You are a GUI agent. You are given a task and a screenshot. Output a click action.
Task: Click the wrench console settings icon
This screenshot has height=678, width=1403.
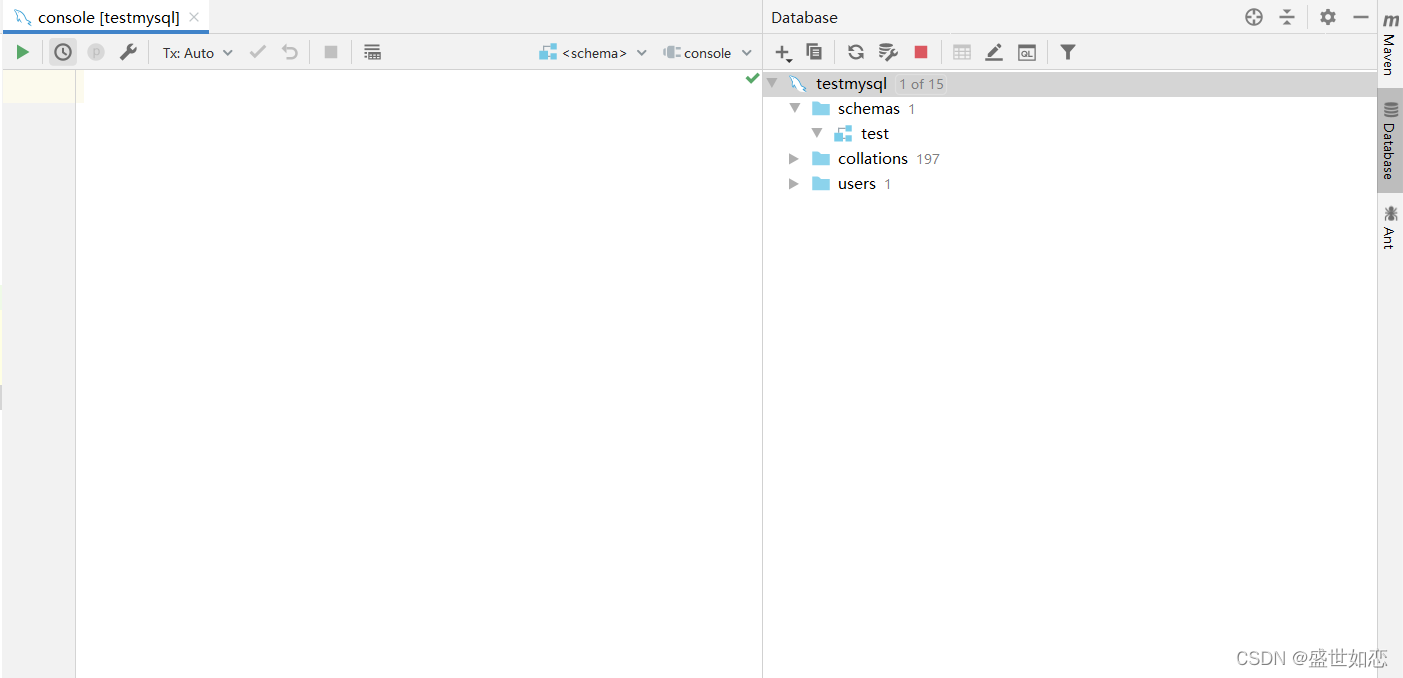(x=129, y=52)
